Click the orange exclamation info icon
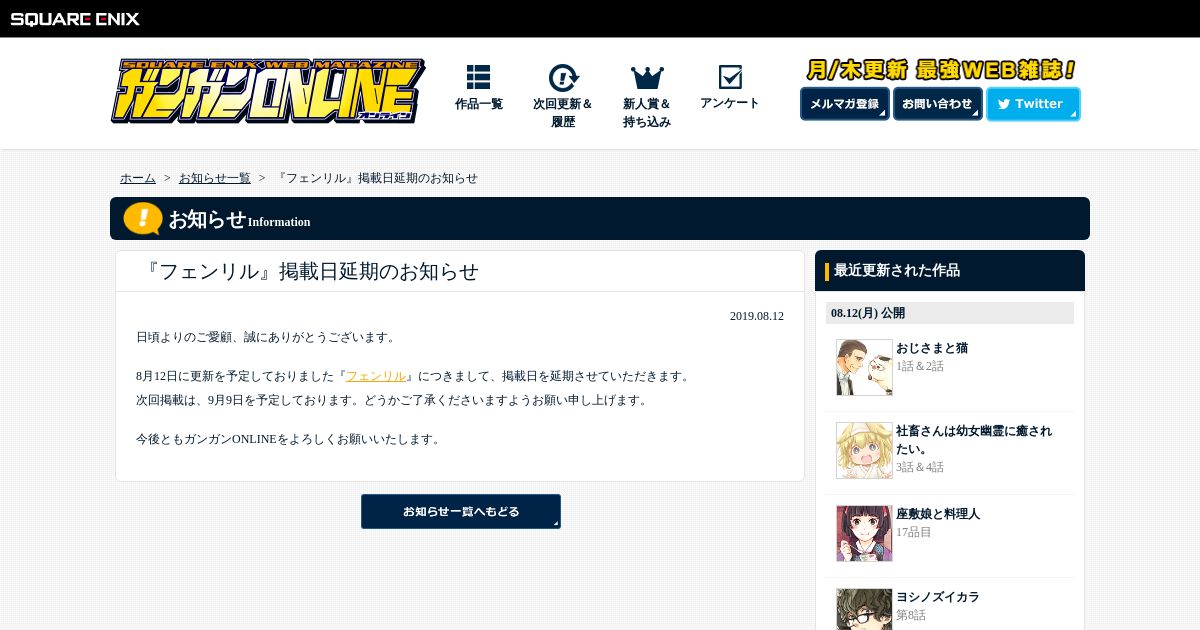Viewport: 1200px width, 630px height. point(143,219)
